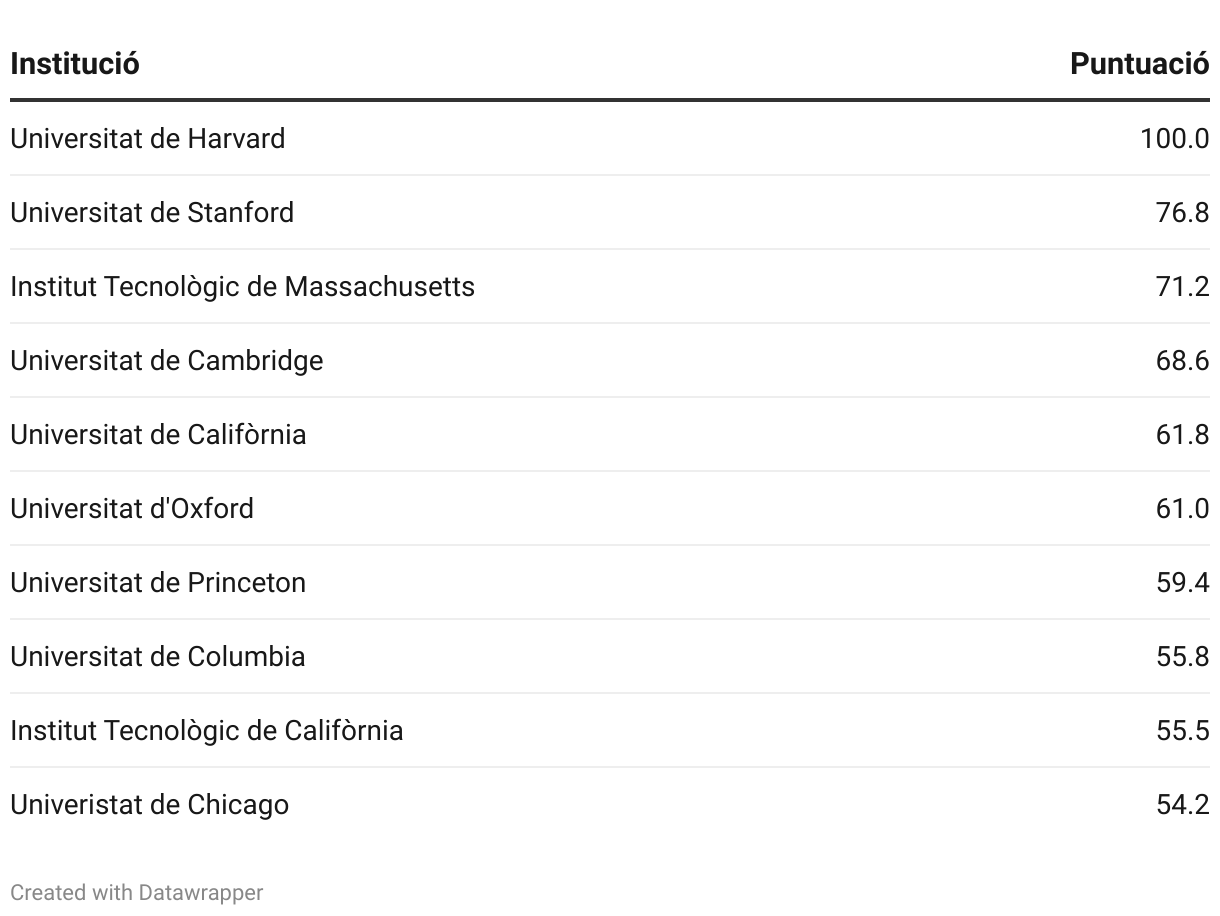Click the Puntuació column header
This screenshot has width=1220, height=916.
pyautogui.click(x=1139, y=64)
